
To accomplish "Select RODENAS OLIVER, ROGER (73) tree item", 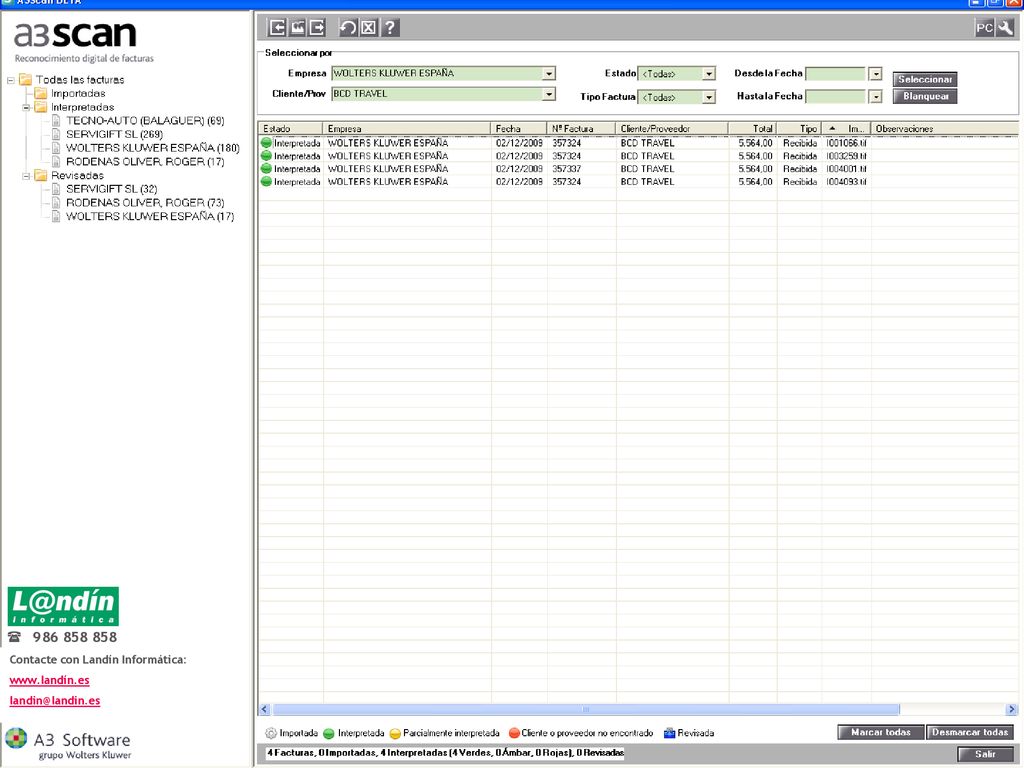I will [145, 203].
